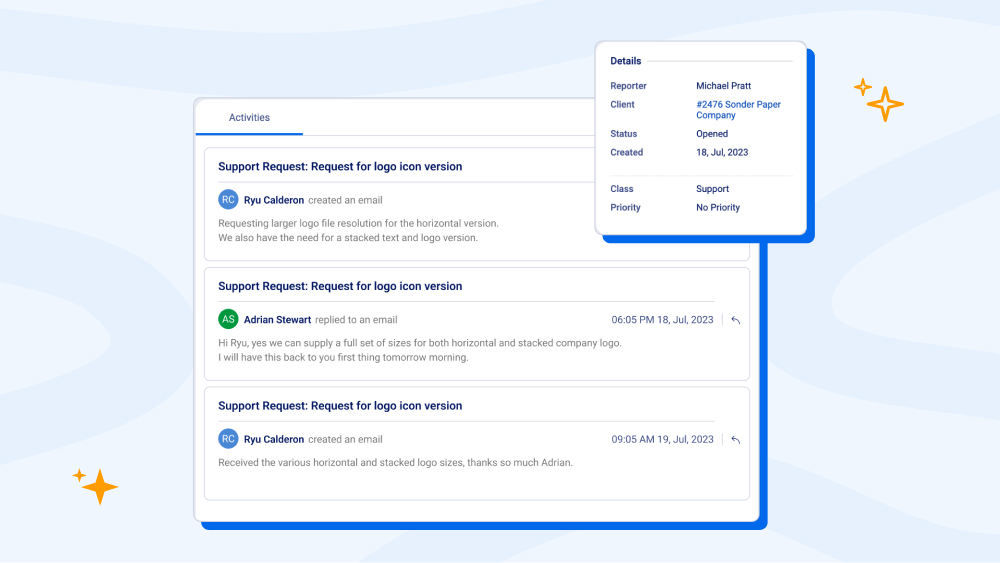The height and width of the screenshot is (563, 1000).
Task: Click the timestamp 09:05 AM 19, Jul, 2023
Action: [662, 439]
